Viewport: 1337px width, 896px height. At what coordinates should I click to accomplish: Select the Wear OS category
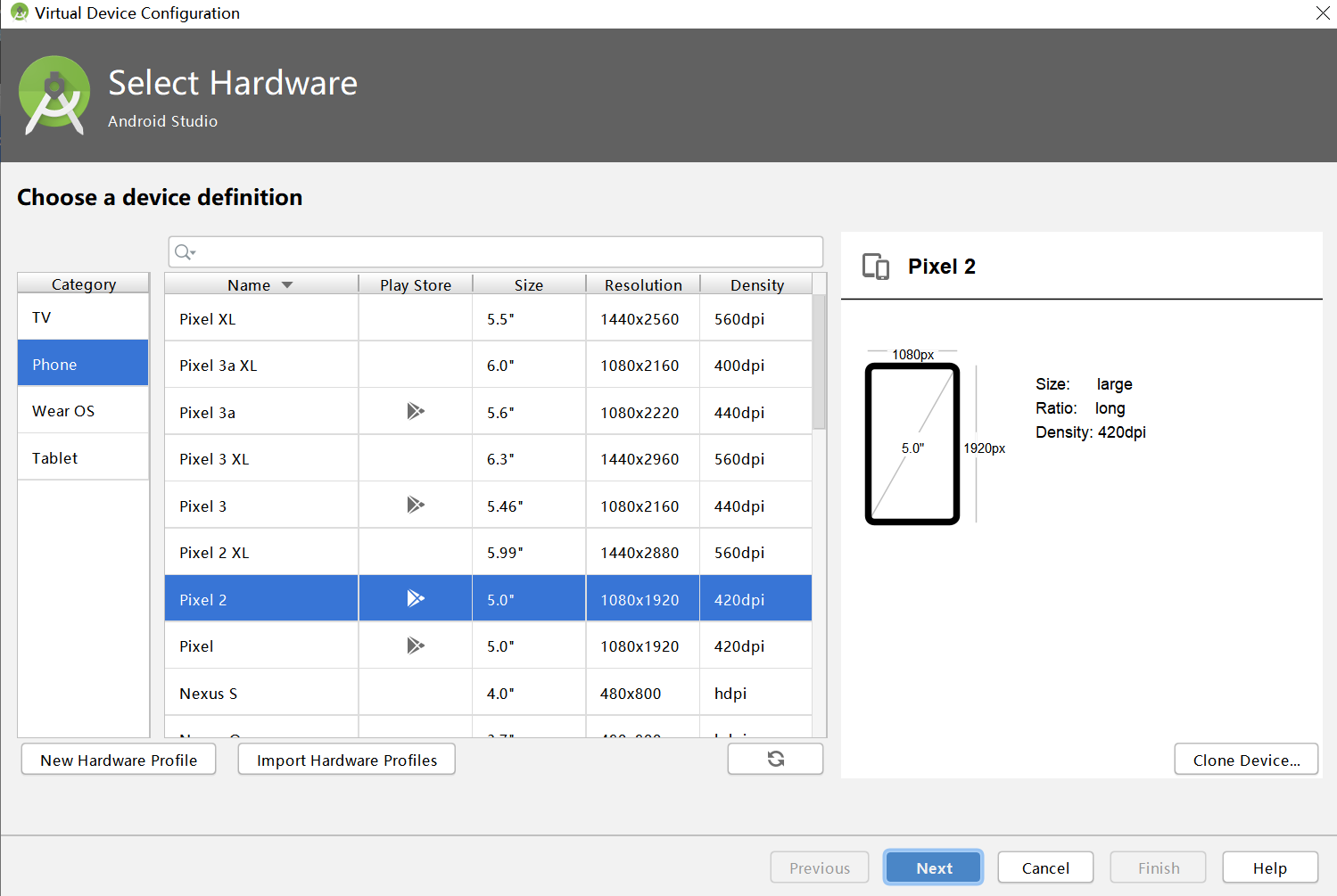tap(83, 411)
